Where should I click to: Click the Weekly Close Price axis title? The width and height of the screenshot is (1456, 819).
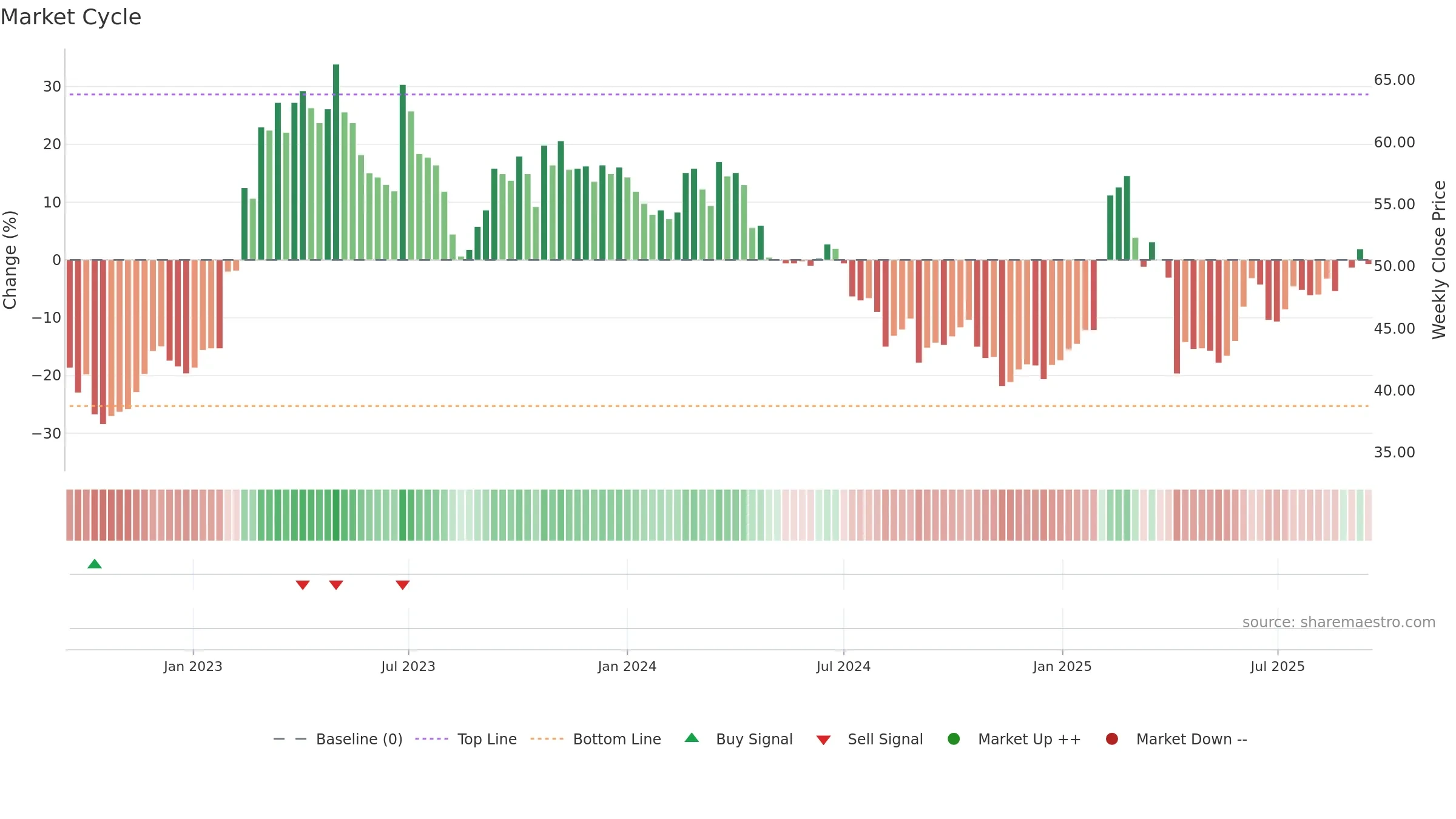point(1439,260)
